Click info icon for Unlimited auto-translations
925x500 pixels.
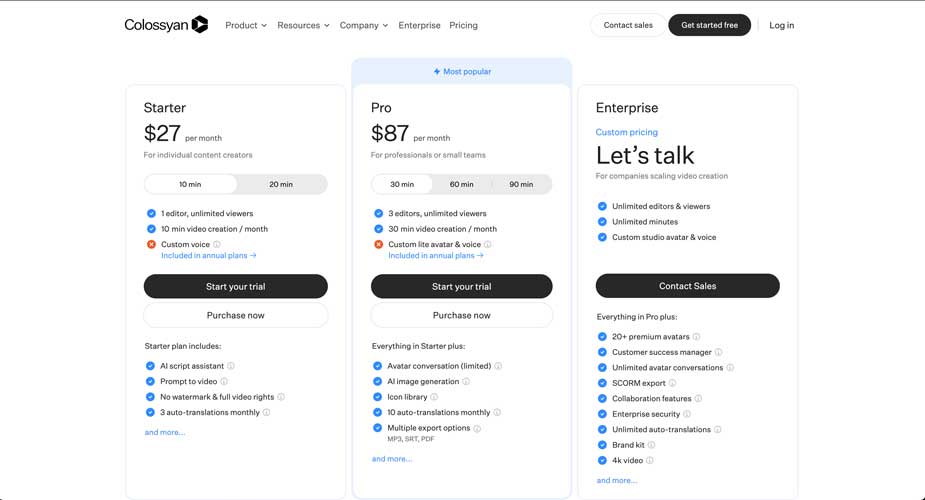pyautogui.click(x=717, y=429)
